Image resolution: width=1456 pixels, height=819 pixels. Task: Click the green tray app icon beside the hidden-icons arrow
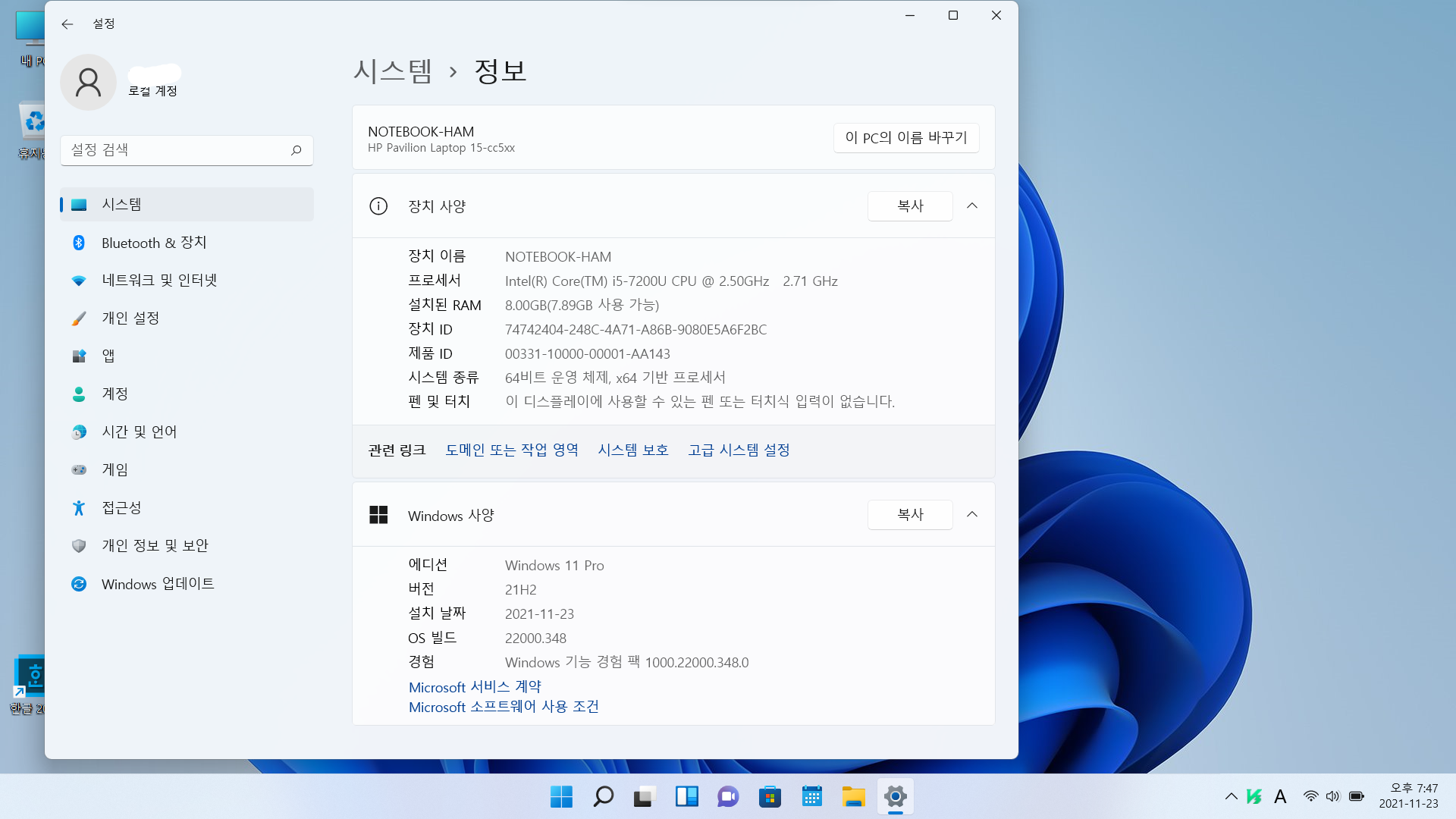point(1254,796)
